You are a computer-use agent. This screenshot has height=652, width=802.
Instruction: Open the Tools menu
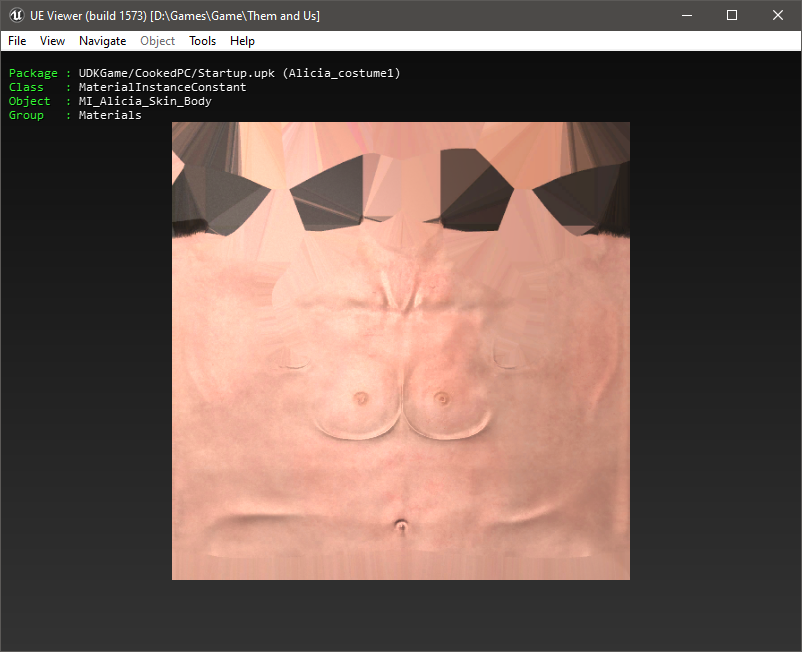click(x=203, y=41)
